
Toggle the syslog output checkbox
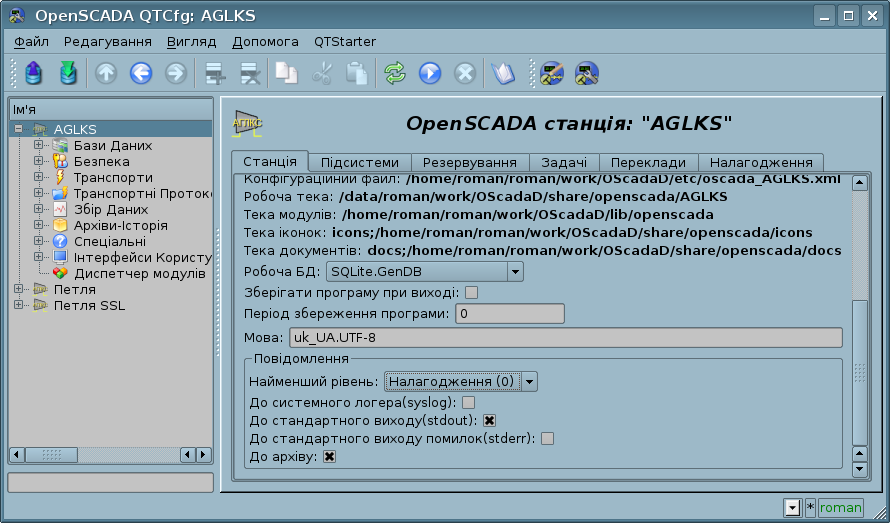(468, 402)
